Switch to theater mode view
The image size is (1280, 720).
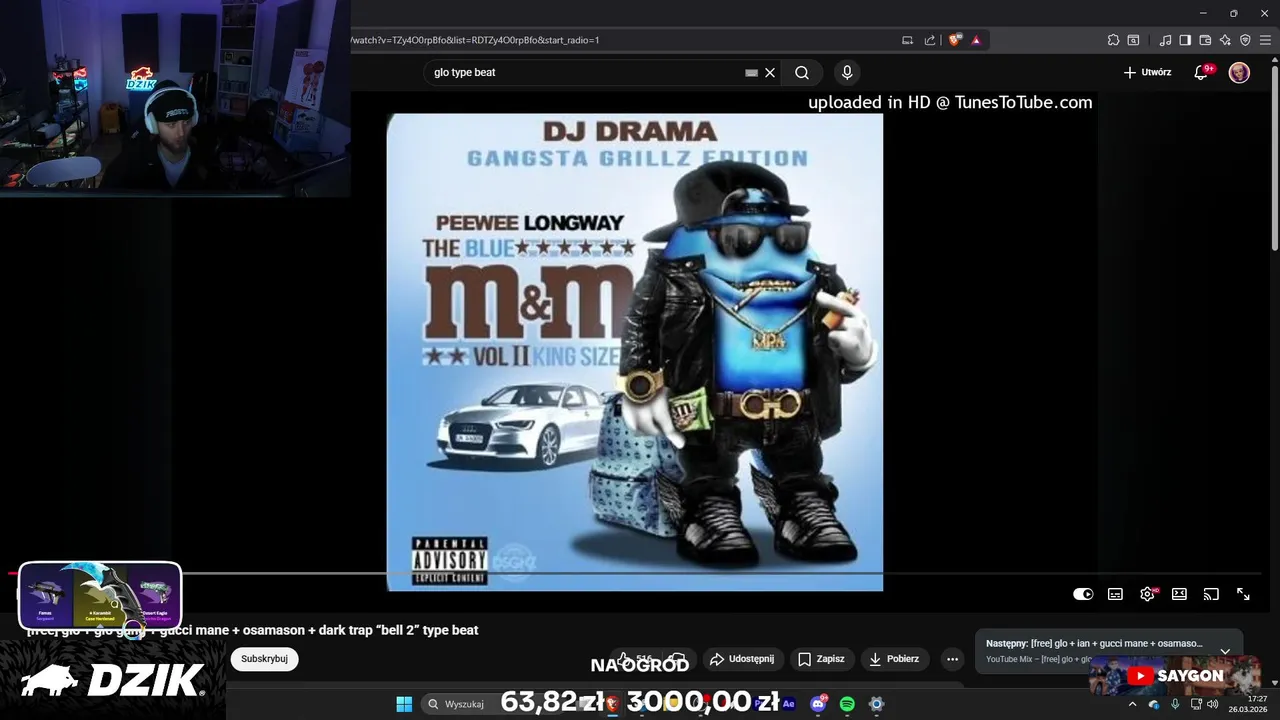click(x=1179, y=594)
